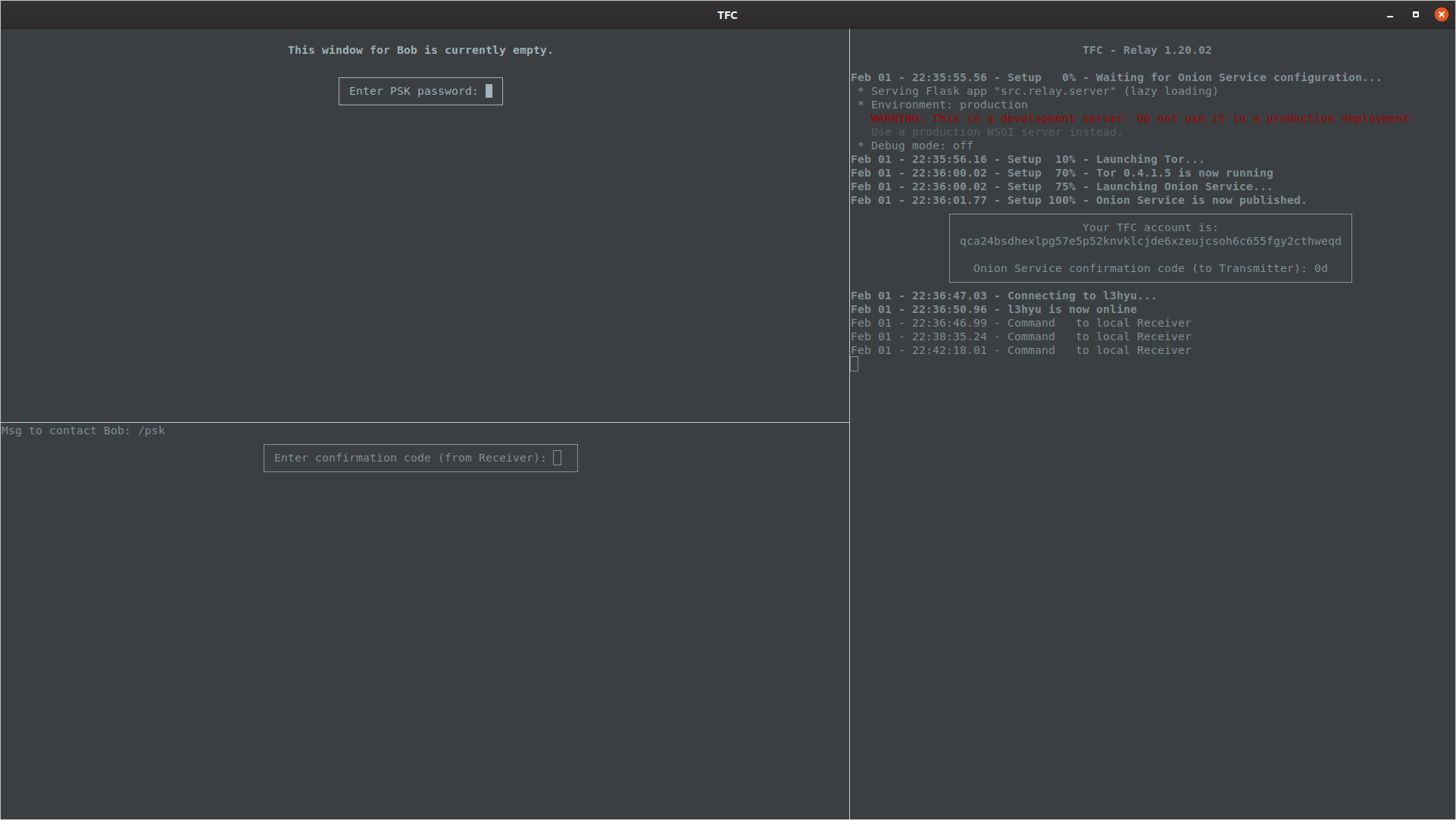
Task: Click the 'Launching Onion Service...' log line
Action: (1061, 187)
